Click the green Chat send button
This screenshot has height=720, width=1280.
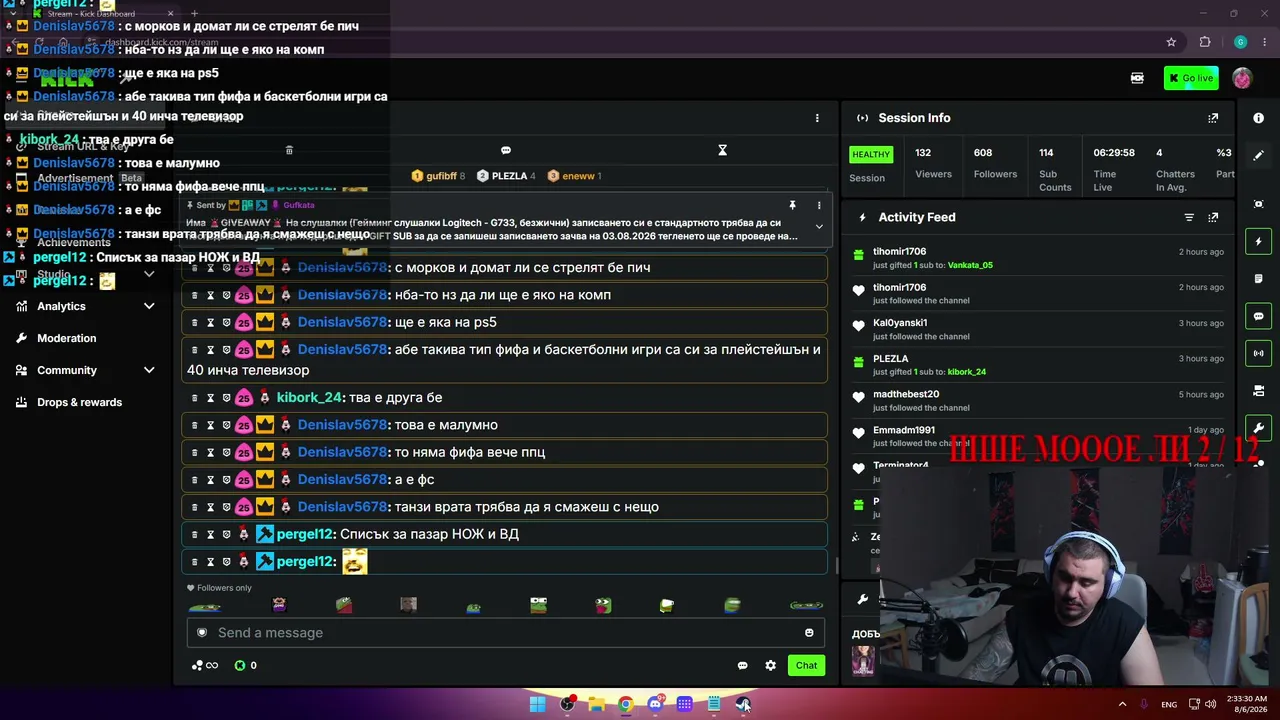[x=806, y=665]
